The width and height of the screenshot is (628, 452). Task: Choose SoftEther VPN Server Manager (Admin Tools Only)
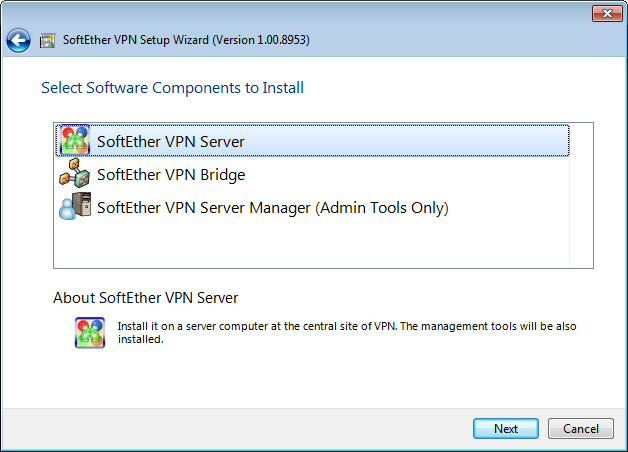pyautogui.click(x=273, y=208)
